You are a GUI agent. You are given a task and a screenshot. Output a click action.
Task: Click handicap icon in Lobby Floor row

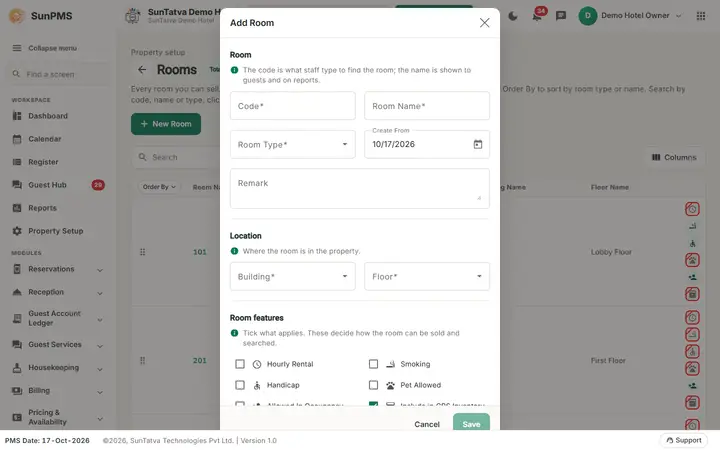[x=692, y=243]
